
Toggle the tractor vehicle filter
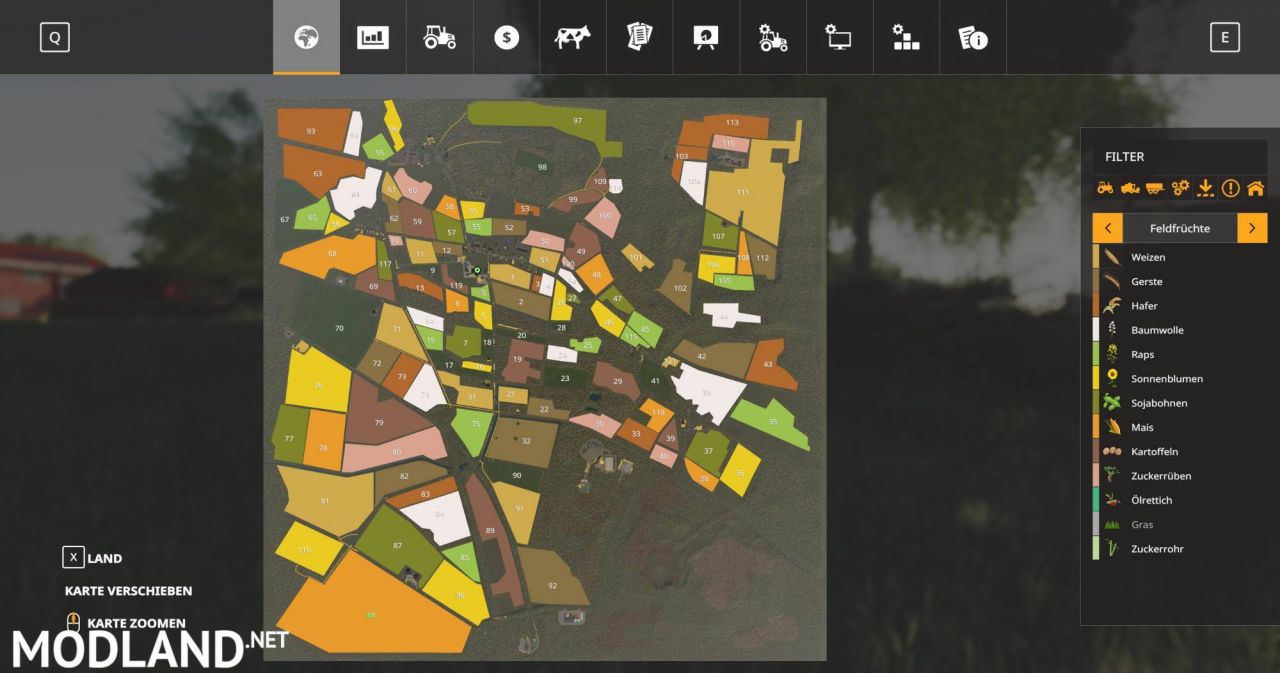coord(1105,187)
